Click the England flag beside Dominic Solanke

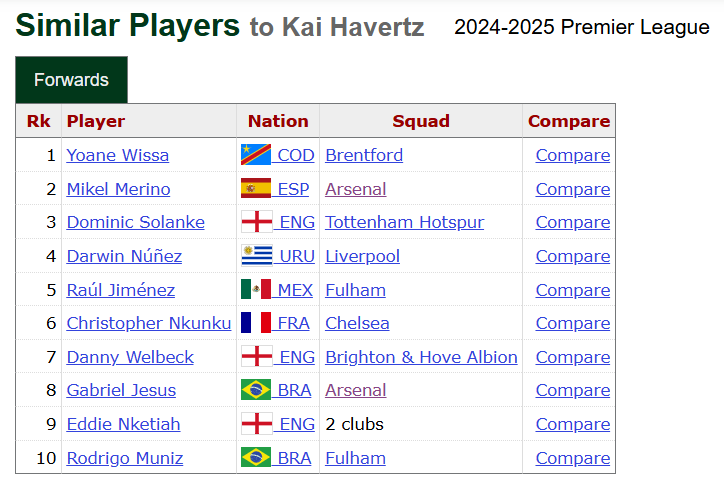tap(257, 222)
